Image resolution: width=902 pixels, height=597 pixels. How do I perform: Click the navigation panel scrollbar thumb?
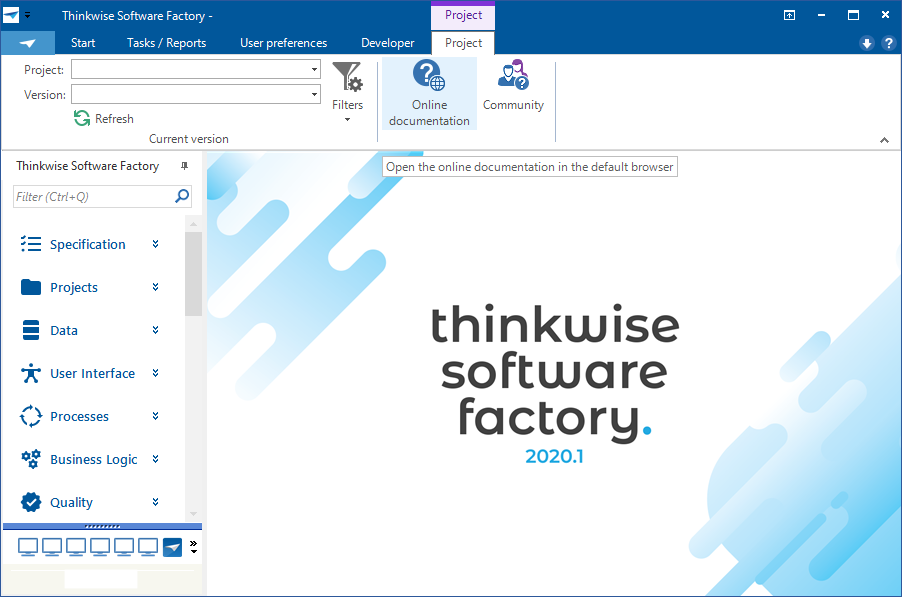193,274
